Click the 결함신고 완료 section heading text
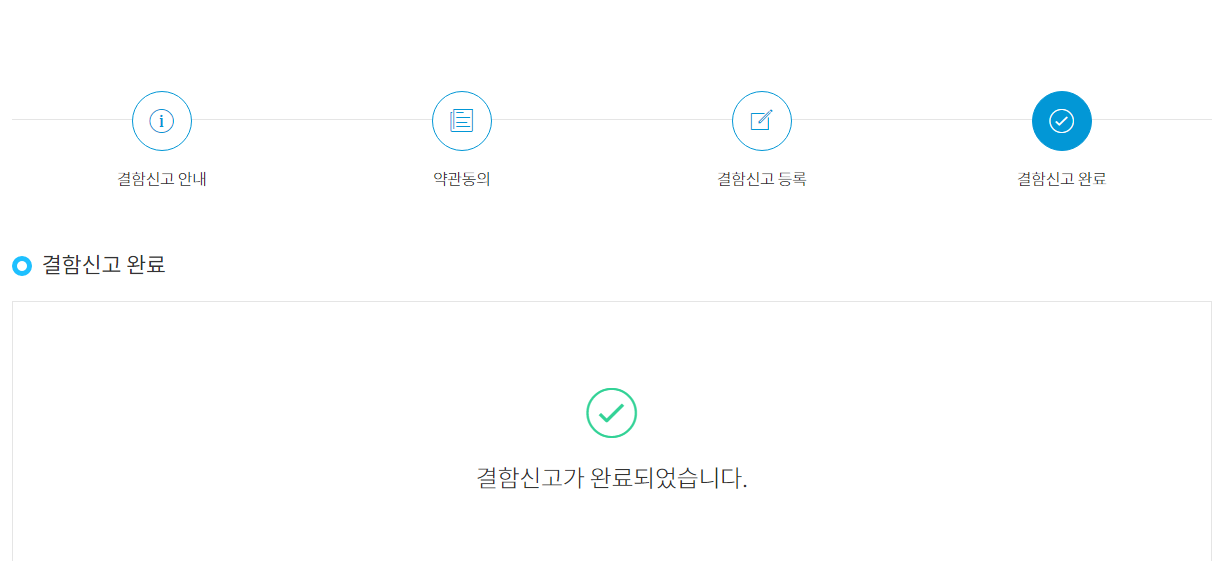 [x=104, y=265]
